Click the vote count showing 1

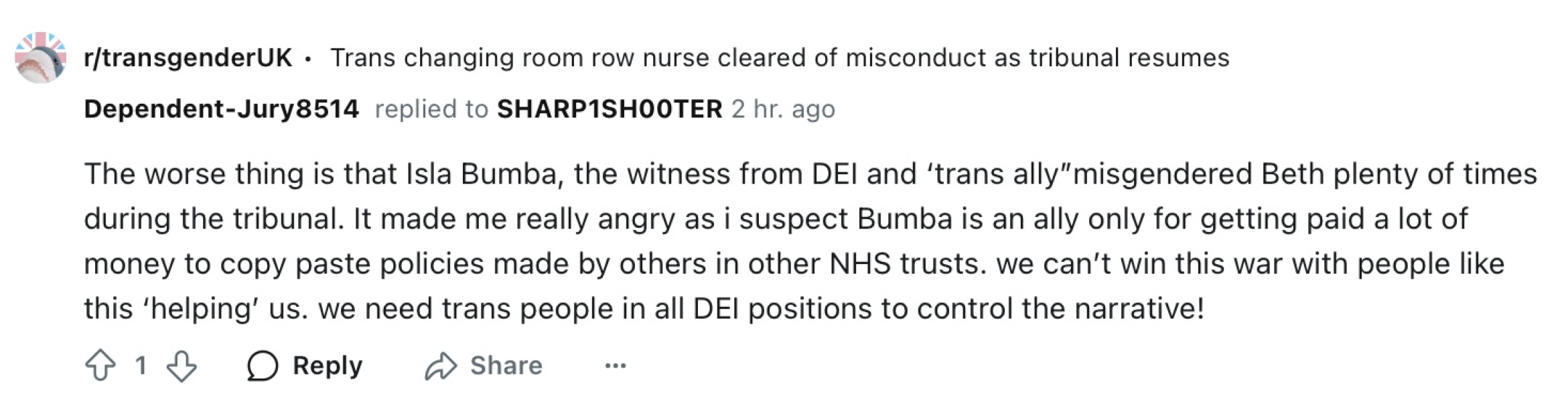[x=139, y=366]
